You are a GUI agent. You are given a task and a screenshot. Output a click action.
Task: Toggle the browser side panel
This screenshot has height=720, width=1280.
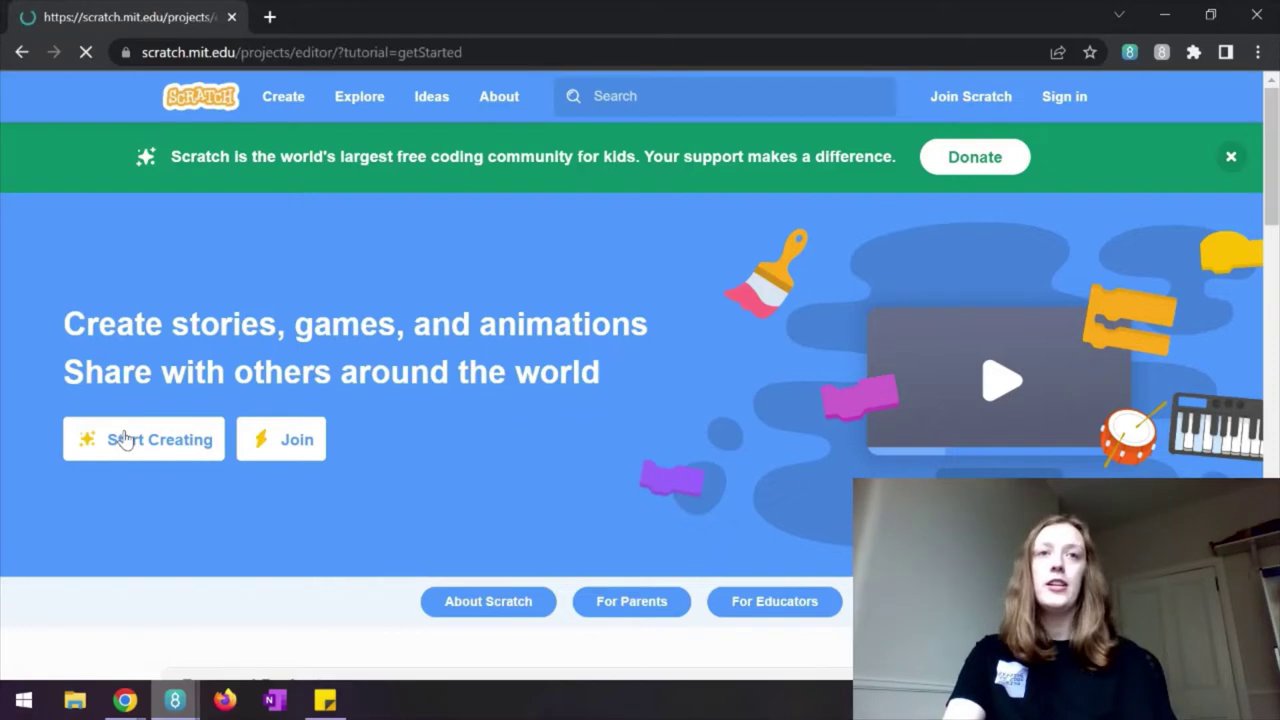[x=1225, y=52]
